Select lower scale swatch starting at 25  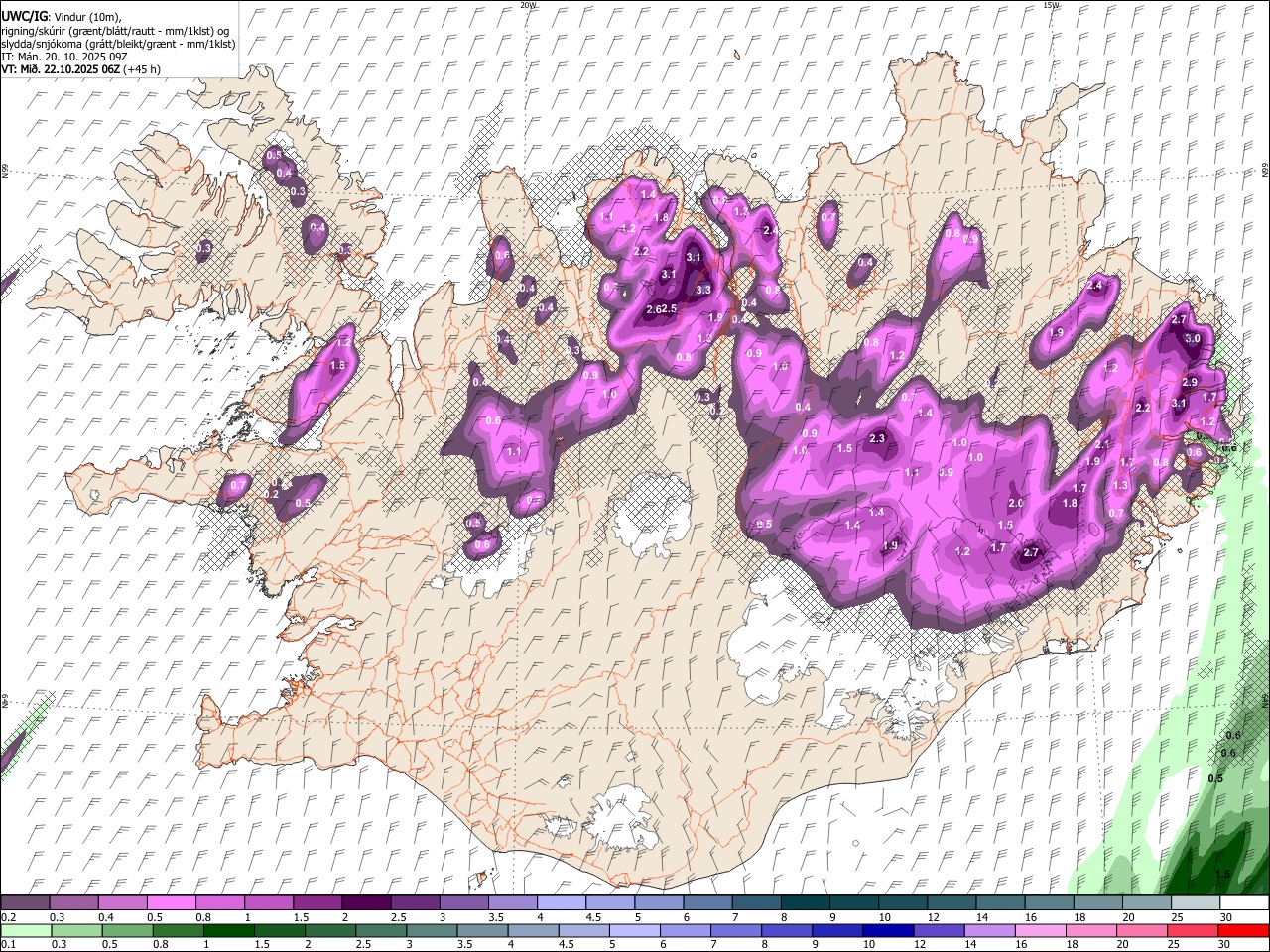pos(1192,930)
